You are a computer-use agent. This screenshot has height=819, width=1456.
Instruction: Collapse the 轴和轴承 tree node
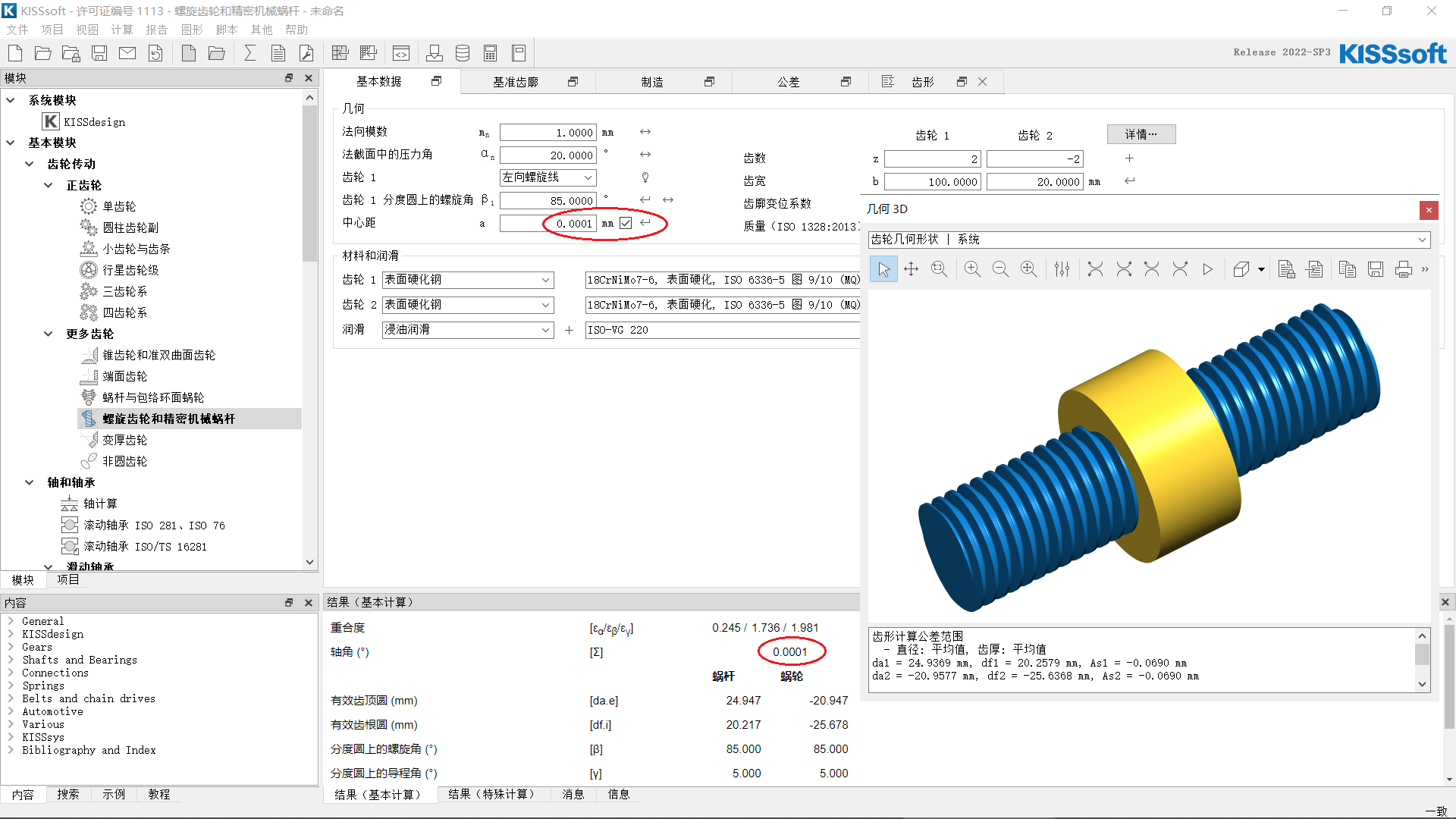tap(30, 482)
